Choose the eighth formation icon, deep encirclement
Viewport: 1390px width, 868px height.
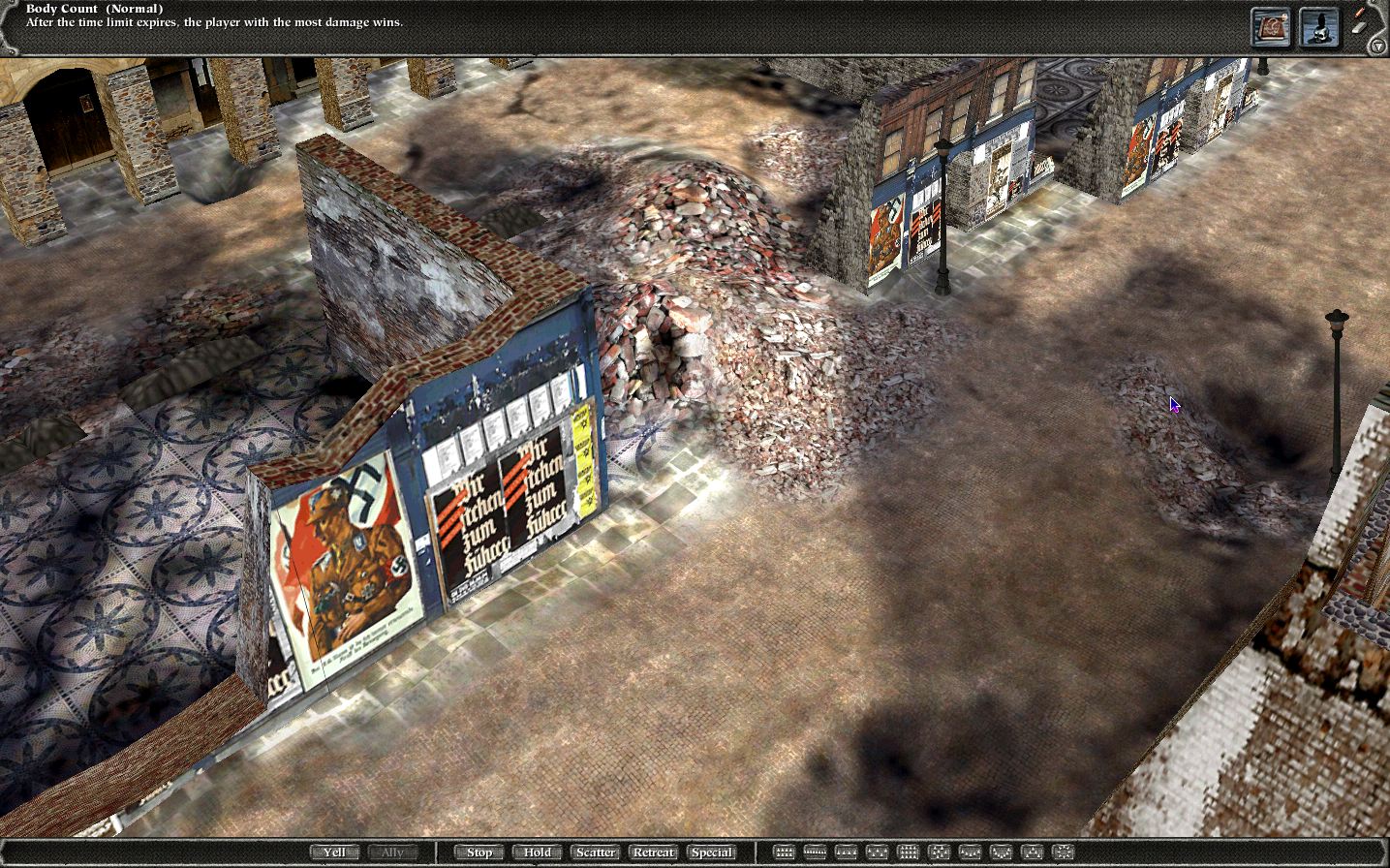[x=1002, y=852]
